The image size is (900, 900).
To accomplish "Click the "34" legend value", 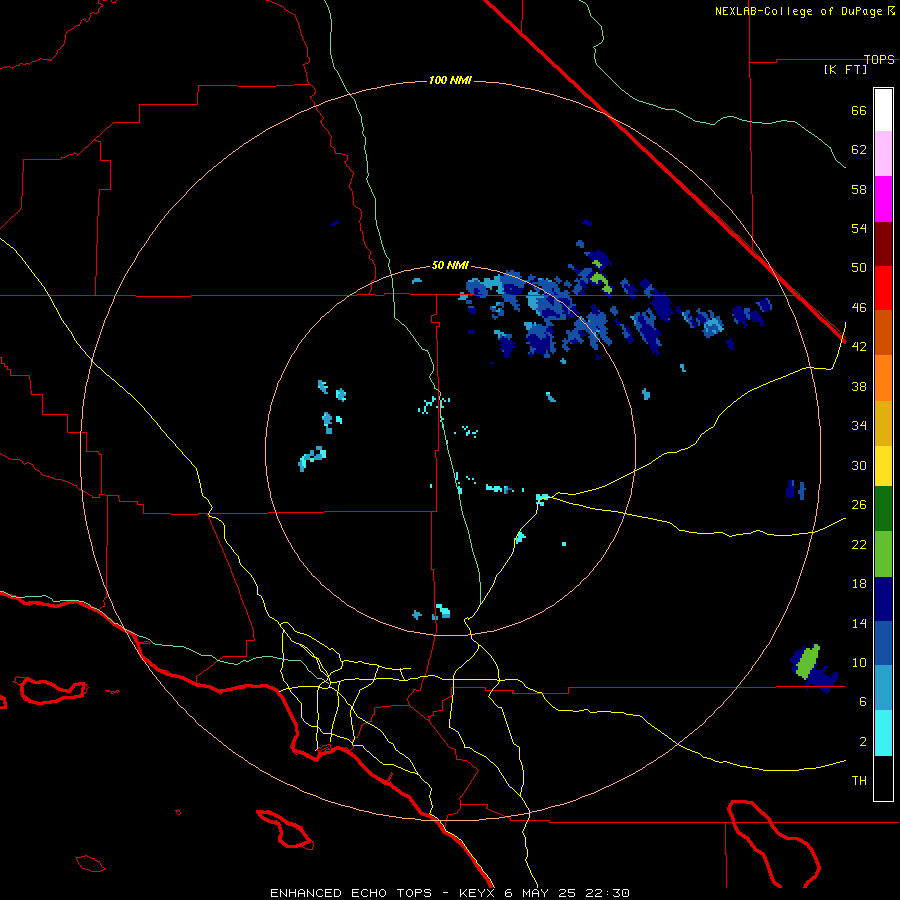I will 859,425.
